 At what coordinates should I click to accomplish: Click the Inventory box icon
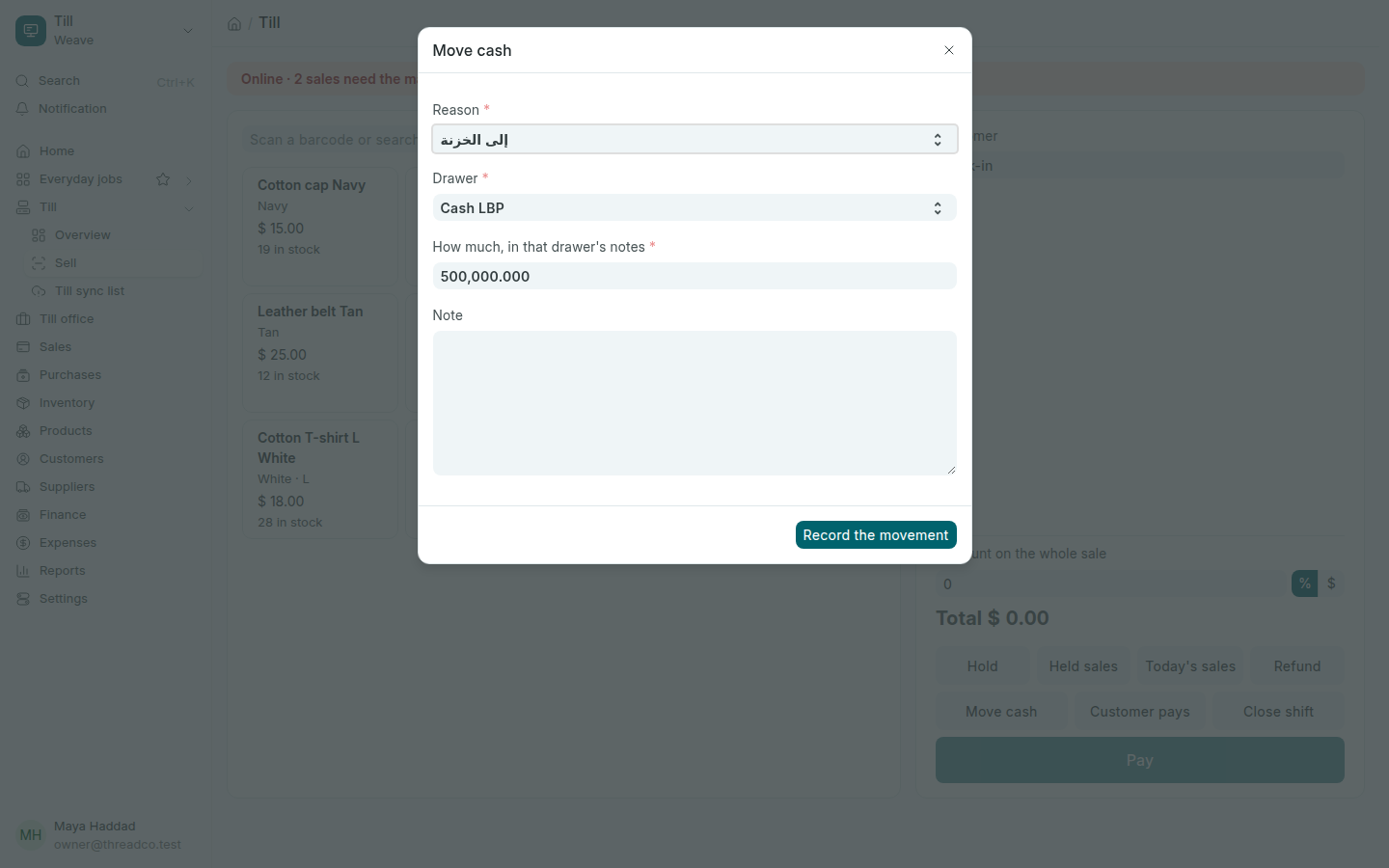[23, 403]
